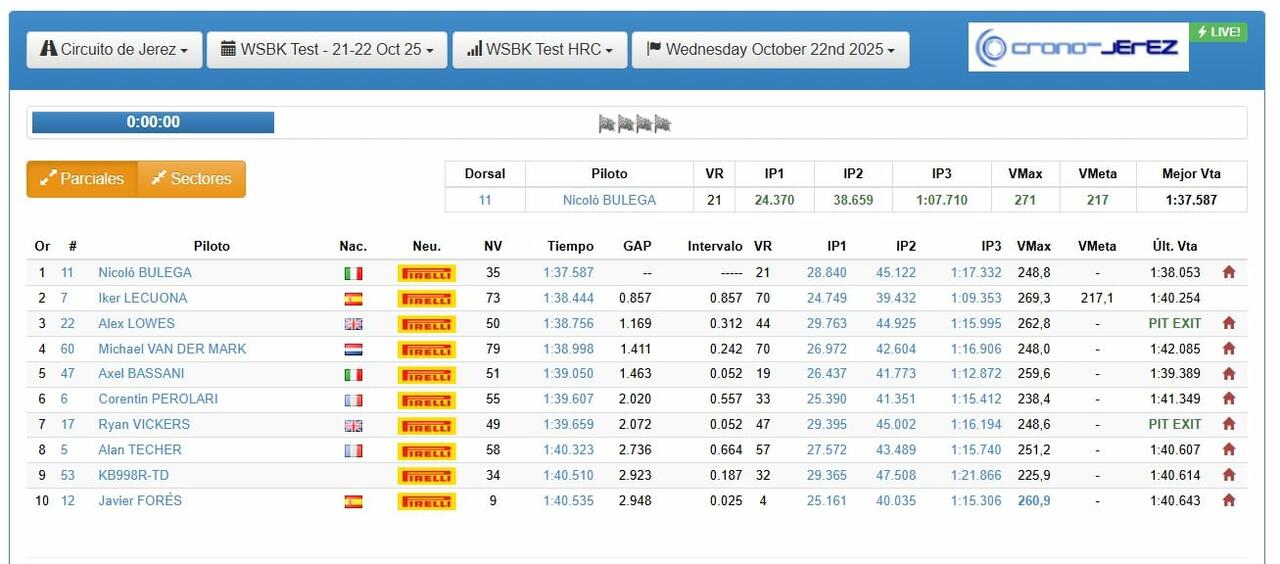Click the home icon in Javier Forés' row

click(x=1228, y=501)
